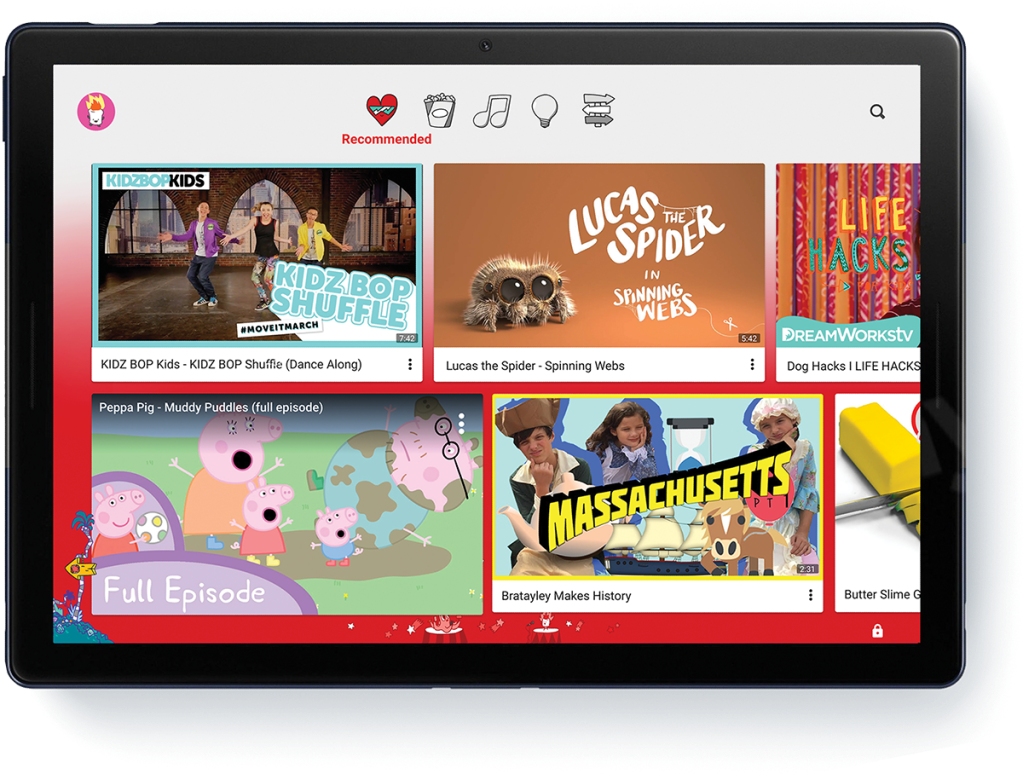Play the KIDZ BOP Shuffle video thumbnail
Screen dimensions: 1023x774
tap(257, 255)
